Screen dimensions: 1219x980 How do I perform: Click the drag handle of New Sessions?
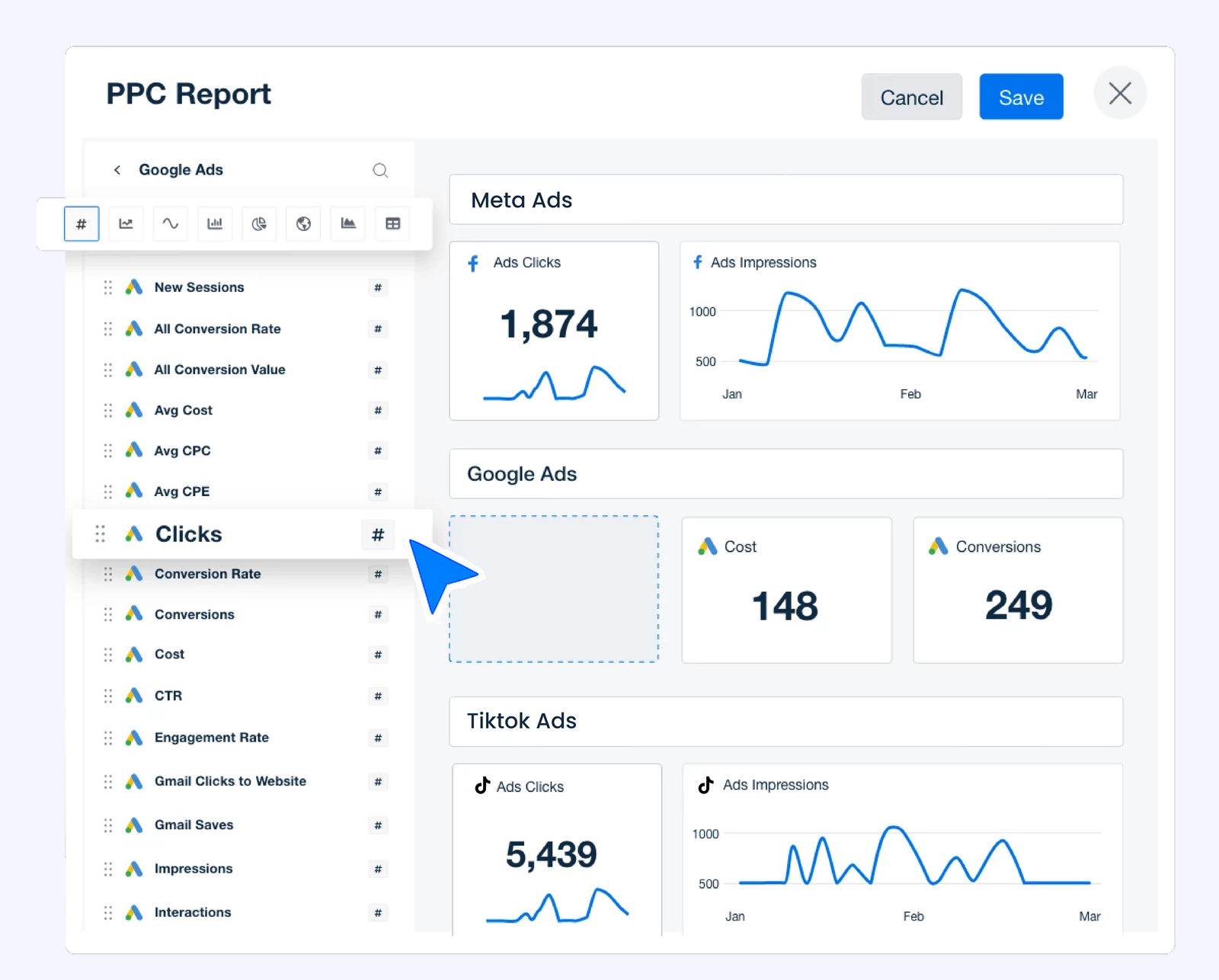[x=108, y=287]
